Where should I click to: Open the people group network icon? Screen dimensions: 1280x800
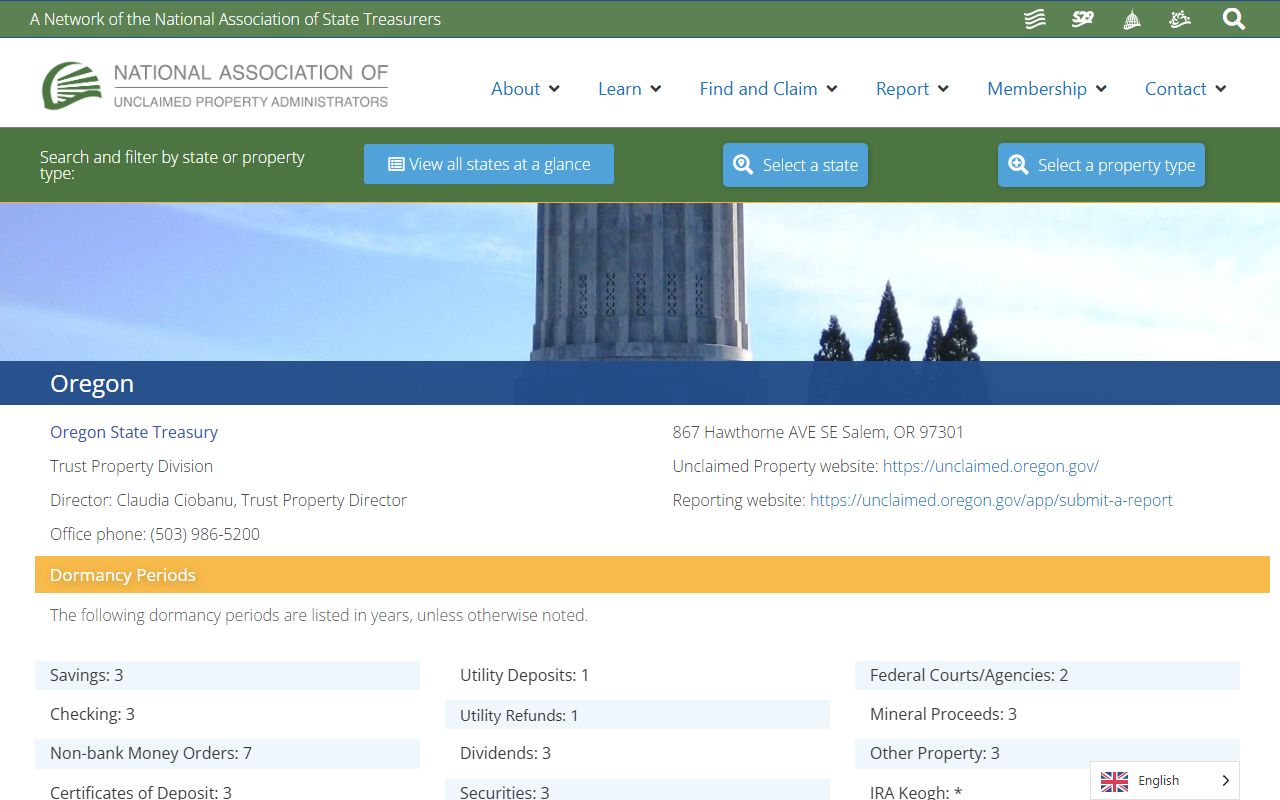[1180, 19]
